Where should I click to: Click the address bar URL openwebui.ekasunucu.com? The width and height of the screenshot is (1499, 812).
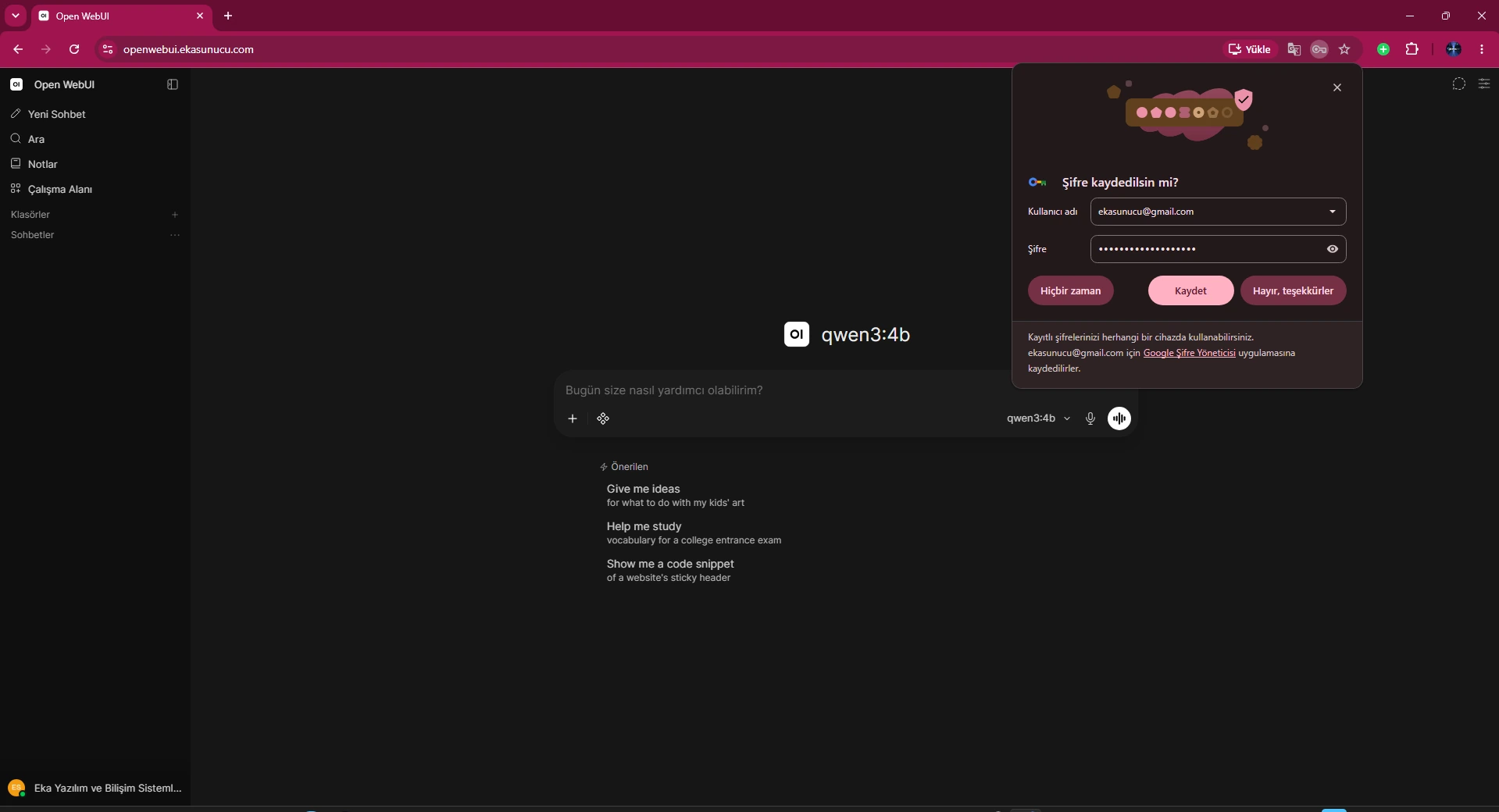point(188,49)
